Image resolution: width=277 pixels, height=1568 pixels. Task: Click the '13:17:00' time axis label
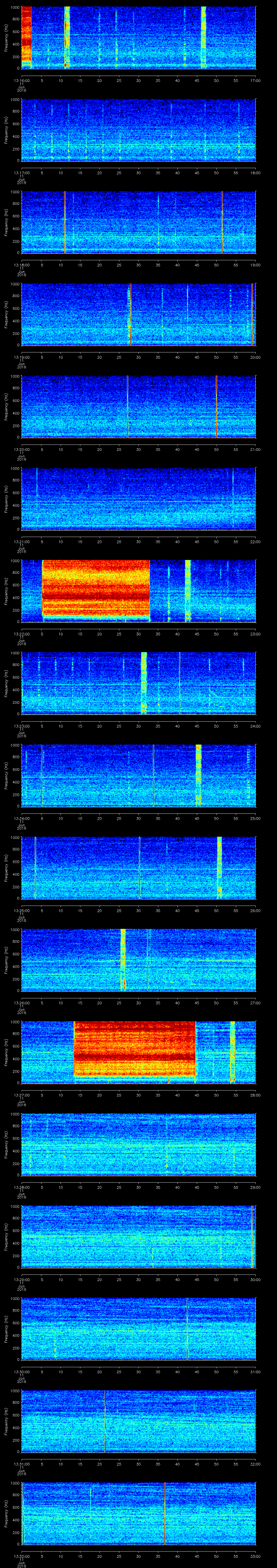pos(21,173)
